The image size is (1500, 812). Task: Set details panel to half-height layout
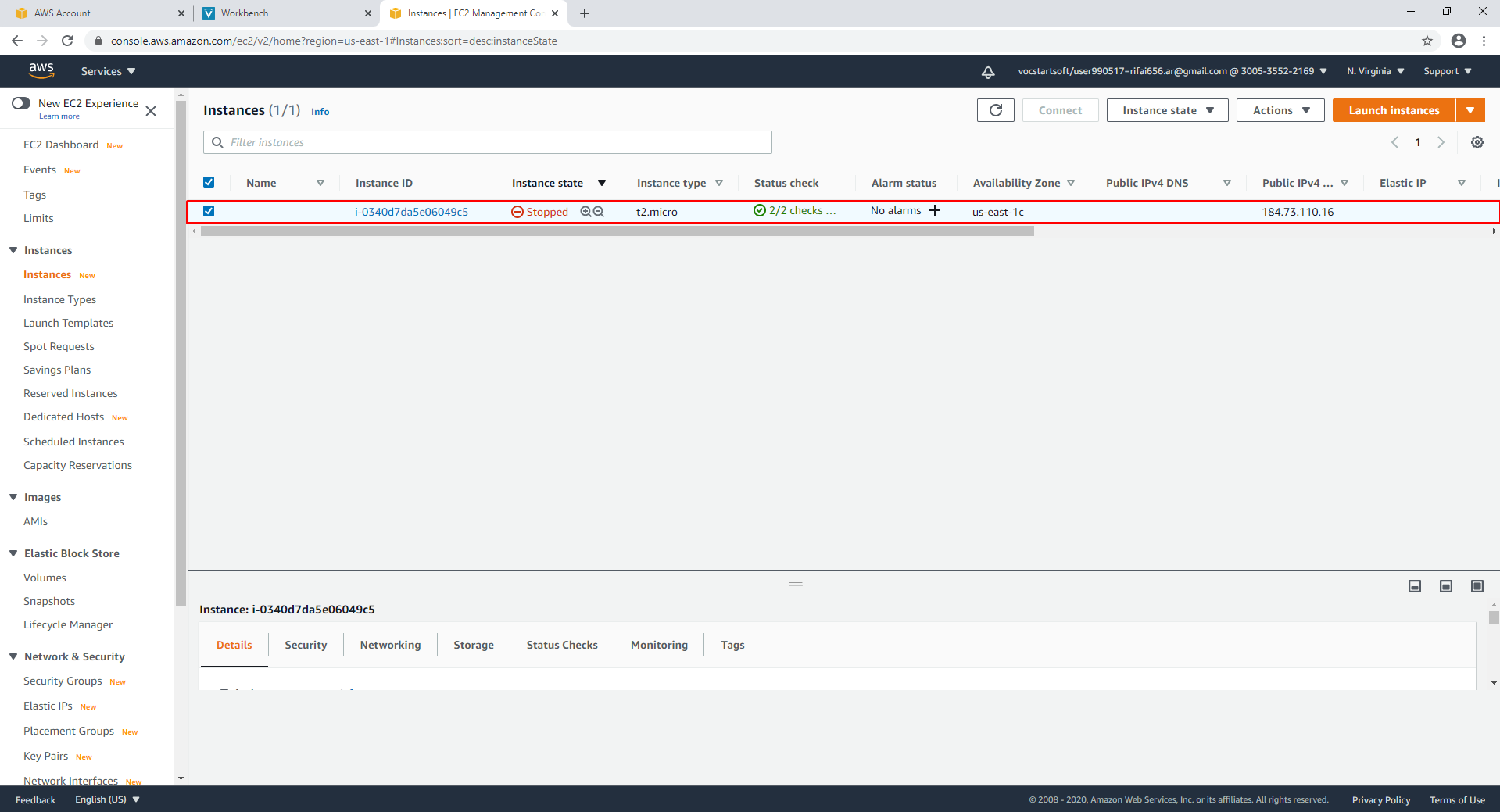[x=1445, y=586]
